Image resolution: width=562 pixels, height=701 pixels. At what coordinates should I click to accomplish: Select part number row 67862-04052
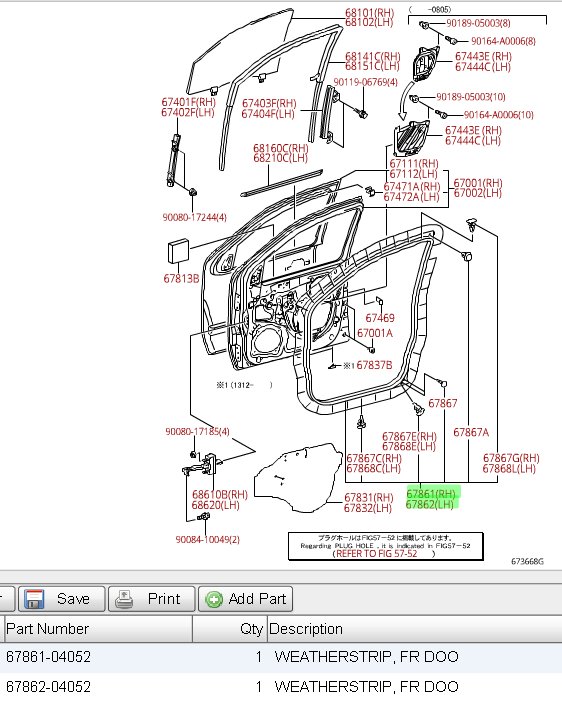tap(281, 686)
